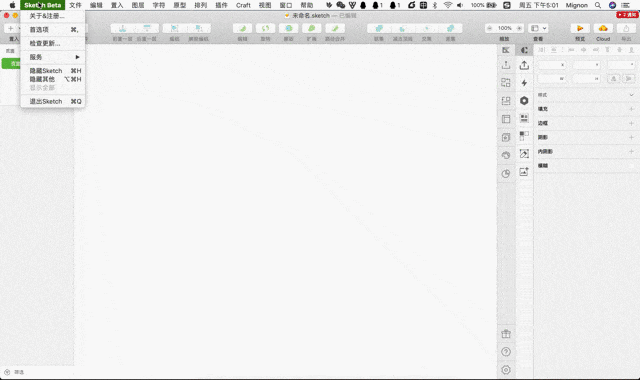The width and height of the screenshot is (640, 380).
Task: Open the hexagon symbol panel icon
Action: point(524,100)
